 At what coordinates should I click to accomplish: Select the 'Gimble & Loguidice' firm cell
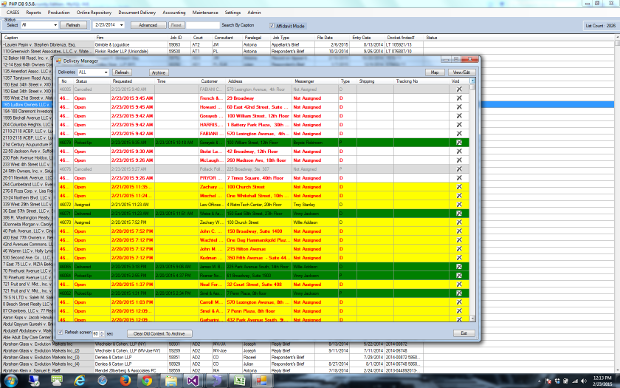pyautogui.click(x=130, y=45)
